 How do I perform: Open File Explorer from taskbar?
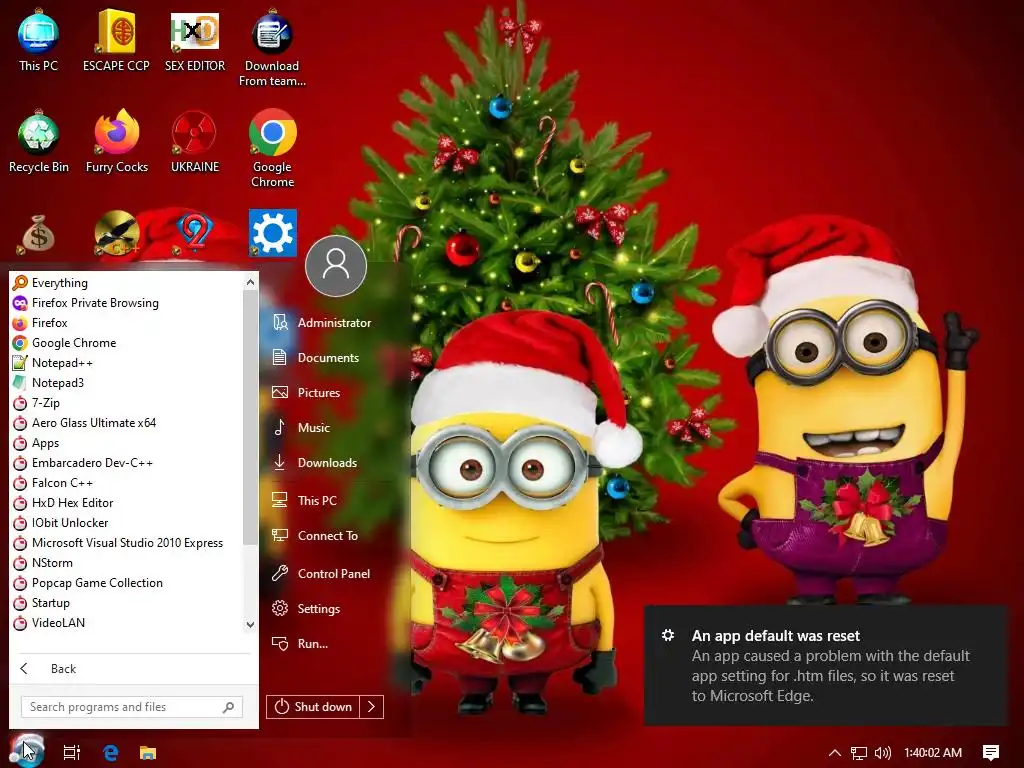(x=148, y=752)
